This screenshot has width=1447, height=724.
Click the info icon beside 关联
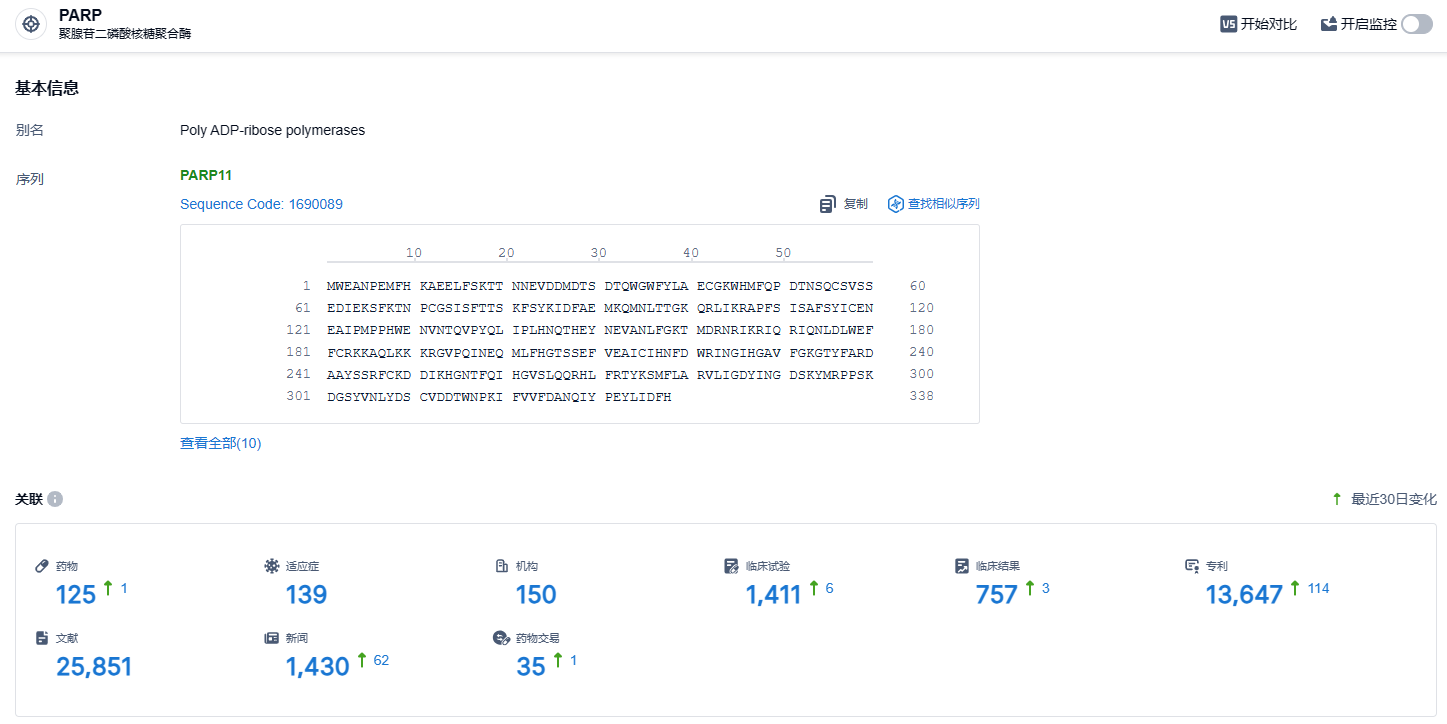pyautogui.click(x=55, y=499)
